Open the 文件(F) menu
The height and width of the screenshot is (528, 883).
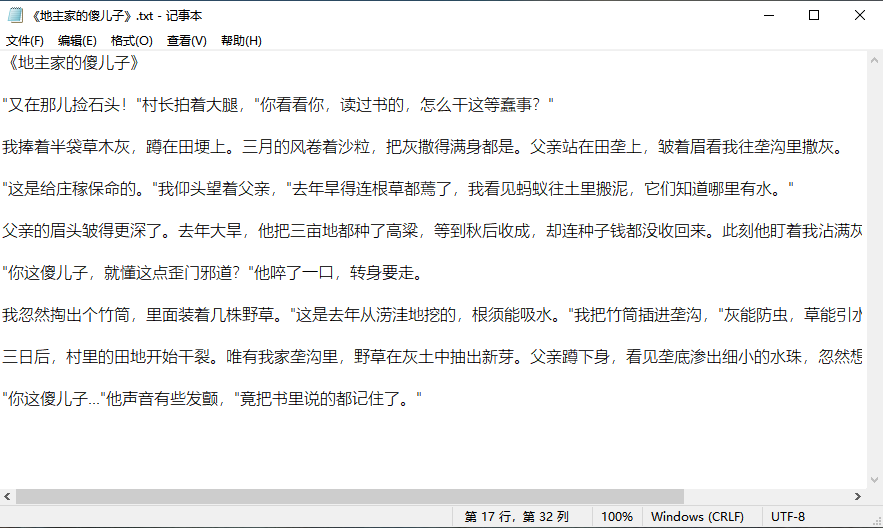(x=25, y=41)
